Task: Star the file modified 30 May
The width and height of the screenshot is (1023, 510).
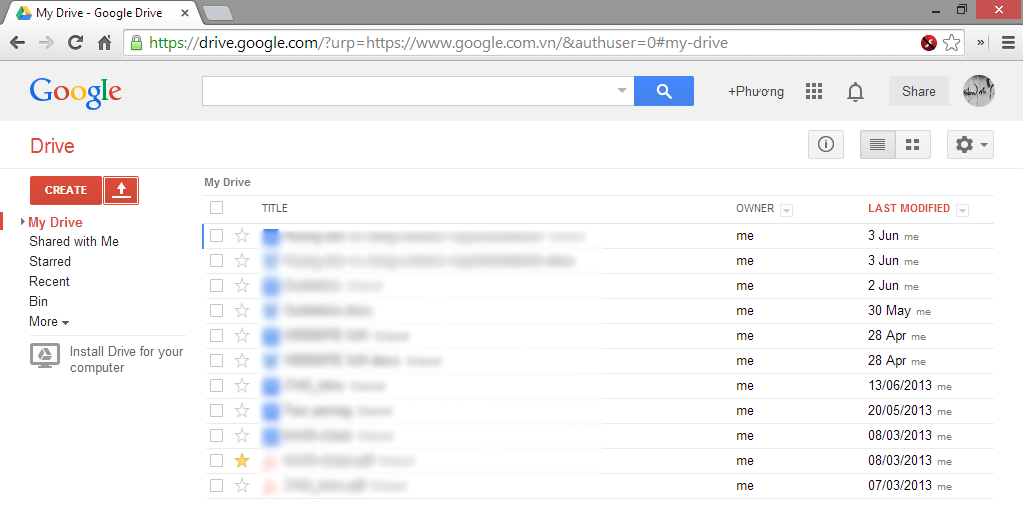Action: click(242, 310)
